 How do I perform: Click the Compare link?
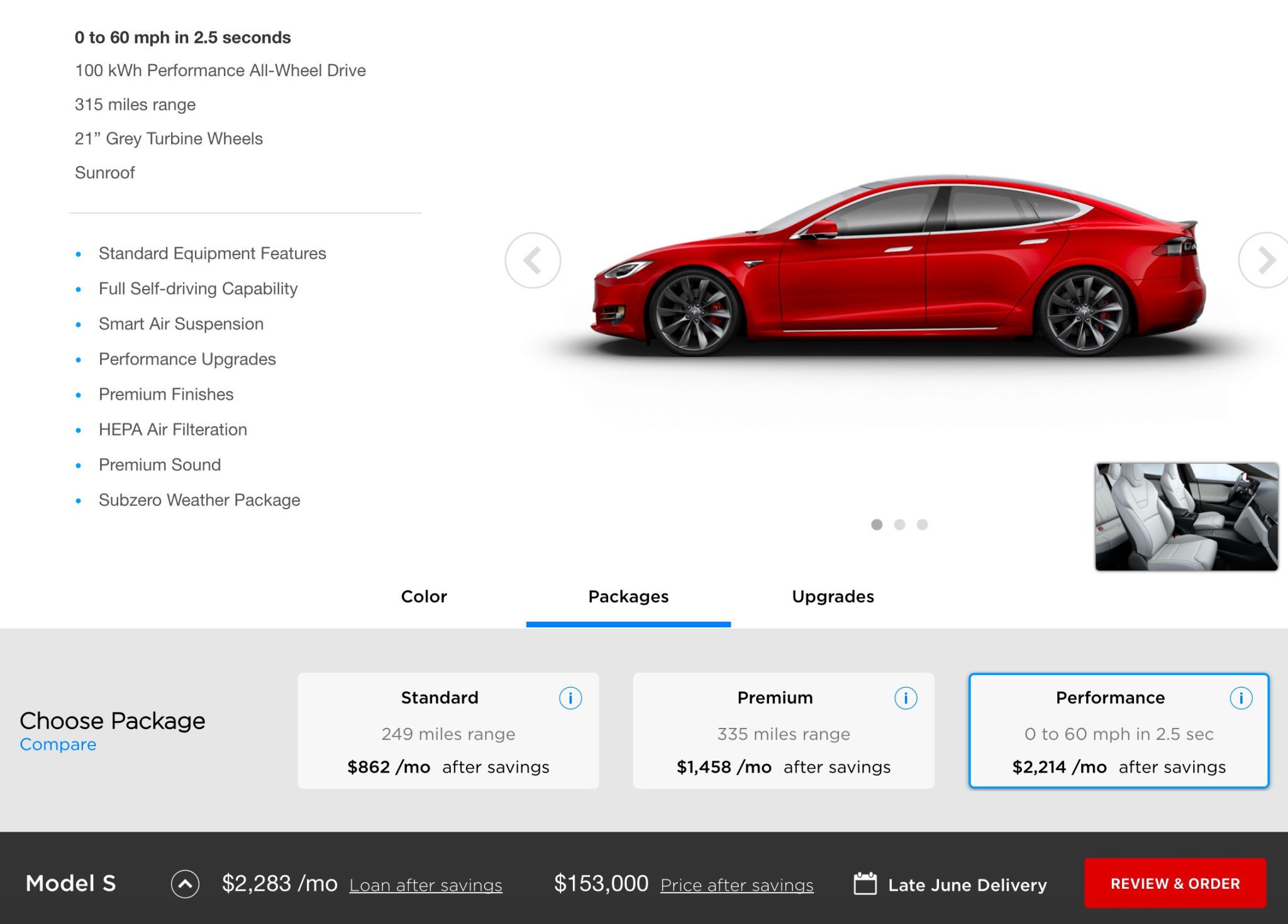point(58,745)
